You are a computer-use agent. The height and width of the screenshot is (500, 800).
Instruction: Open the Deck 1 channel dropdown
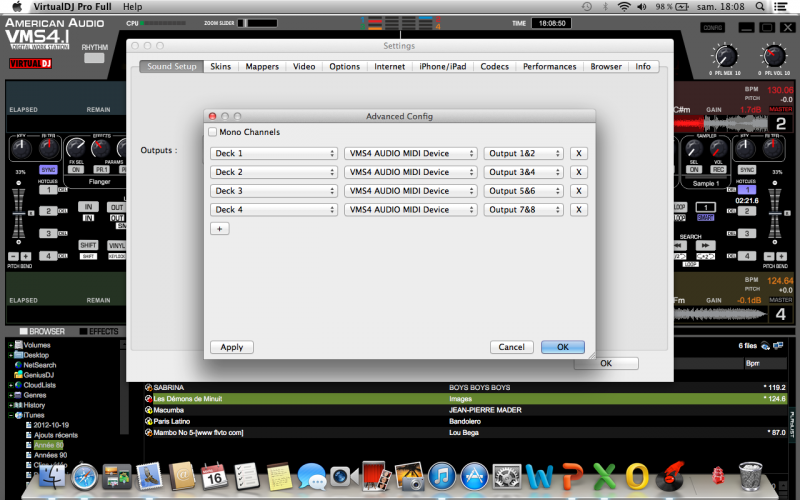(273, 154)
